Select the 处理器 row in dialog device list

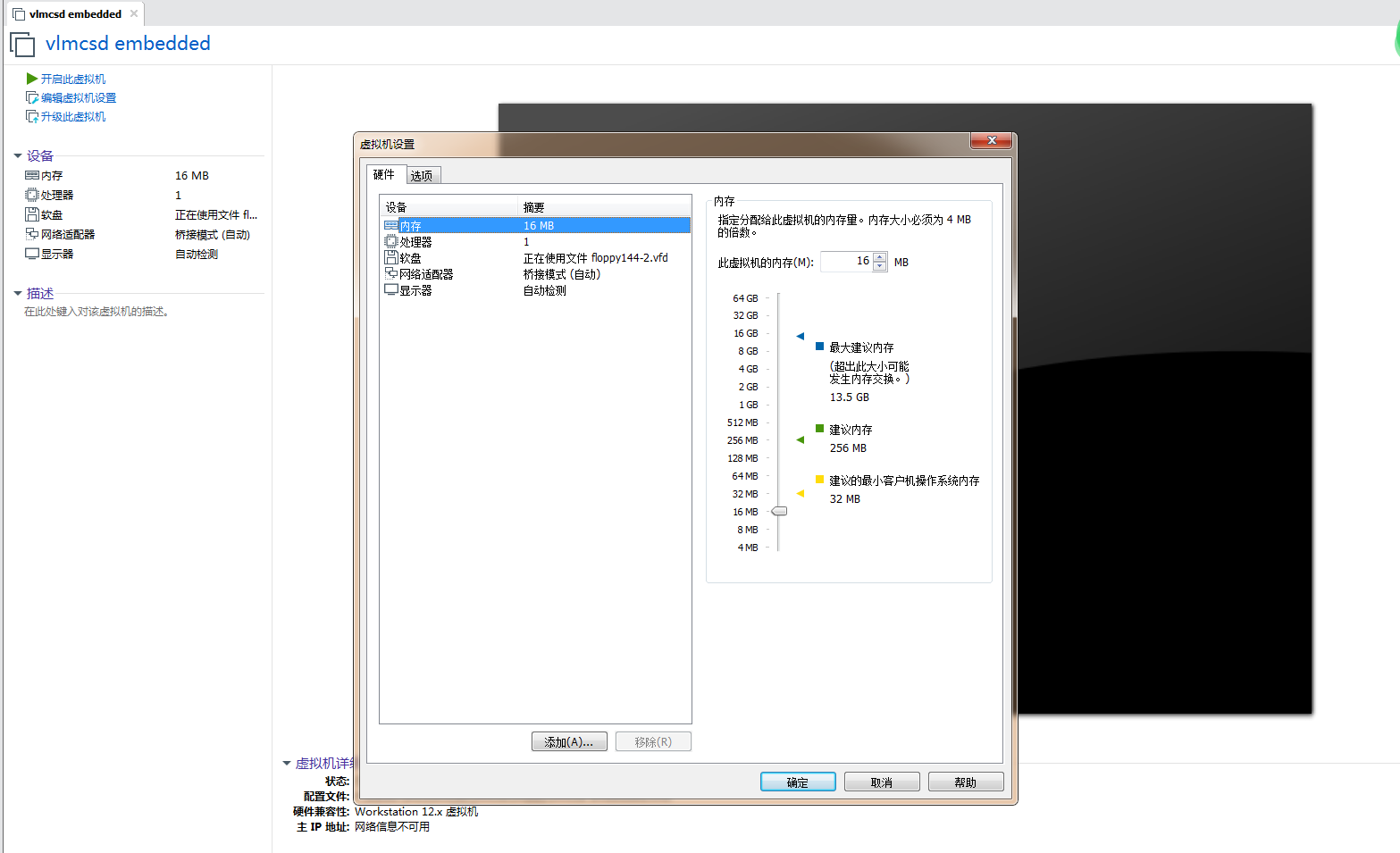[536, 241]
